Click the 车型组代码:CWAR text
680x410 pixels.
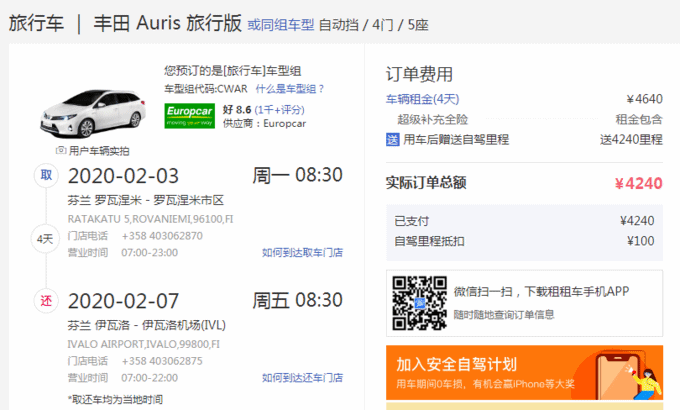point(206,89)
